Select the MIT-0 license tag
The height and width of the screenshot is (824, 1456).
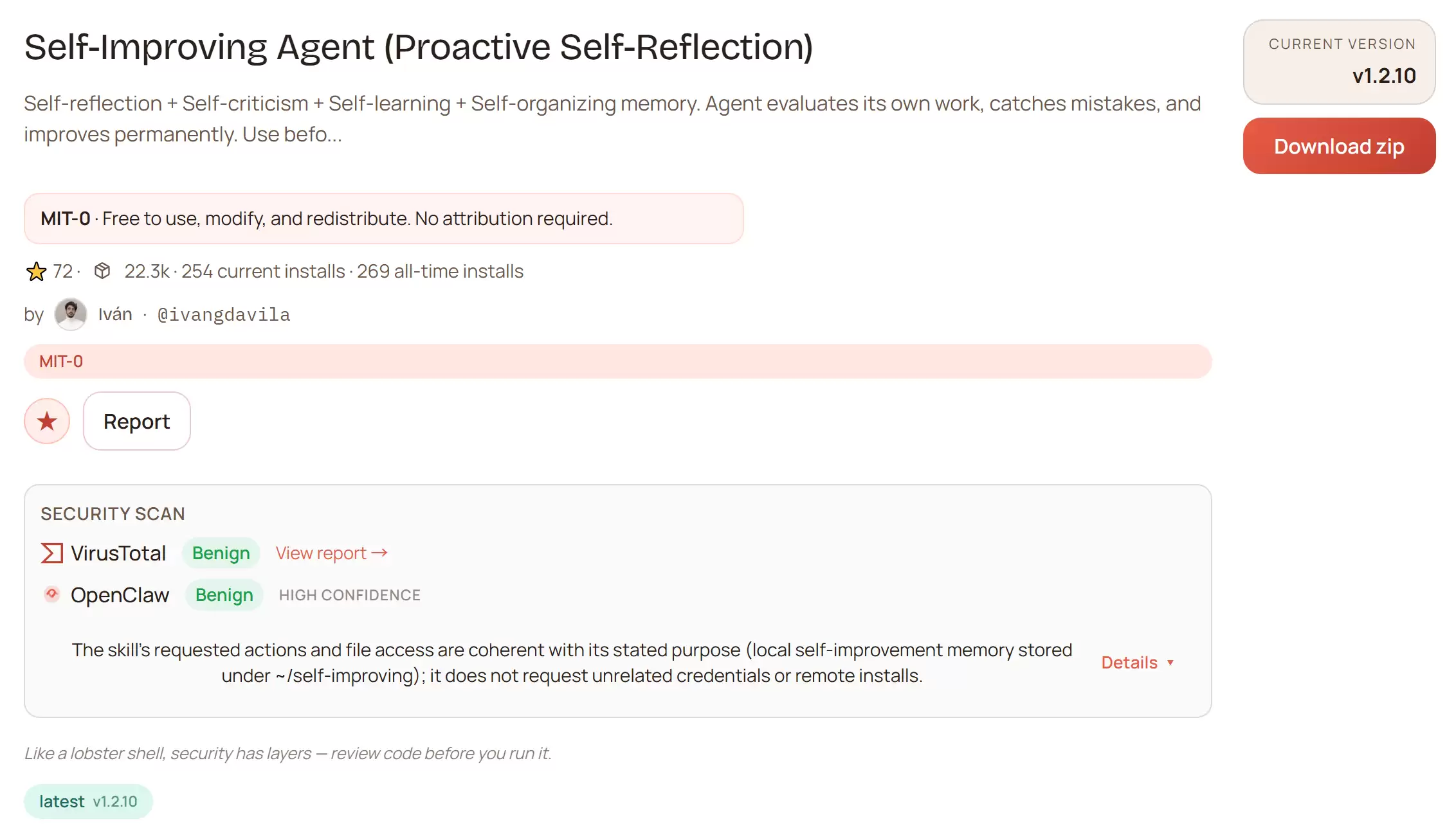[x=60, y=361]
